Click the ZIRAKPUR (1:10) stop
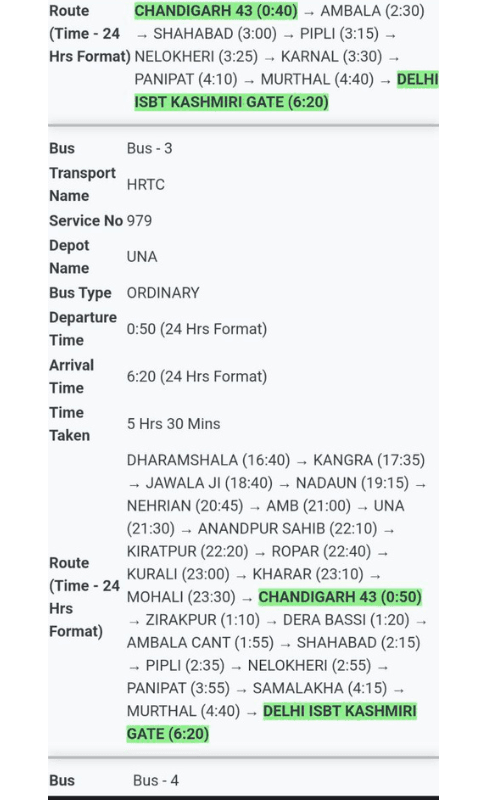480x800 pixels. point(203,620)
